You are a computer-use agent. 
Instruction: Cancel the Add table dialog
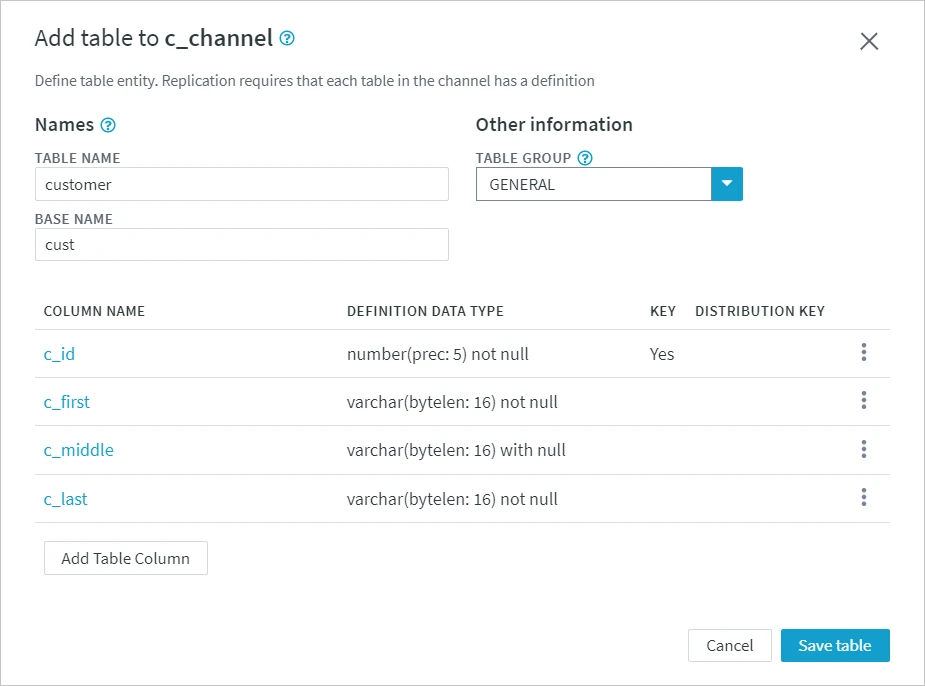[729, 645]
